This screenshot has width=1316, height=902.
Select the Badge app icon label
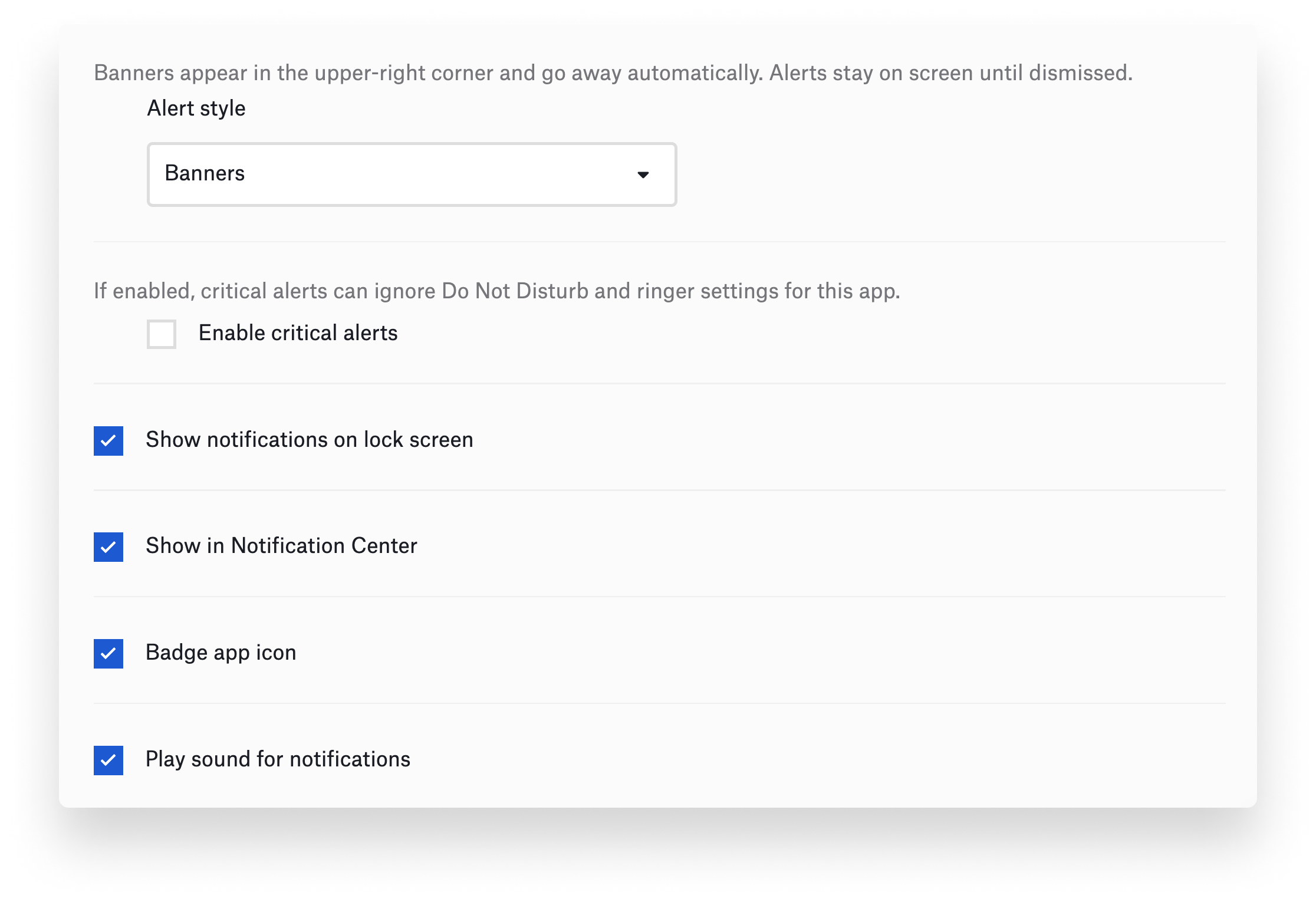[x=221, y=653]
